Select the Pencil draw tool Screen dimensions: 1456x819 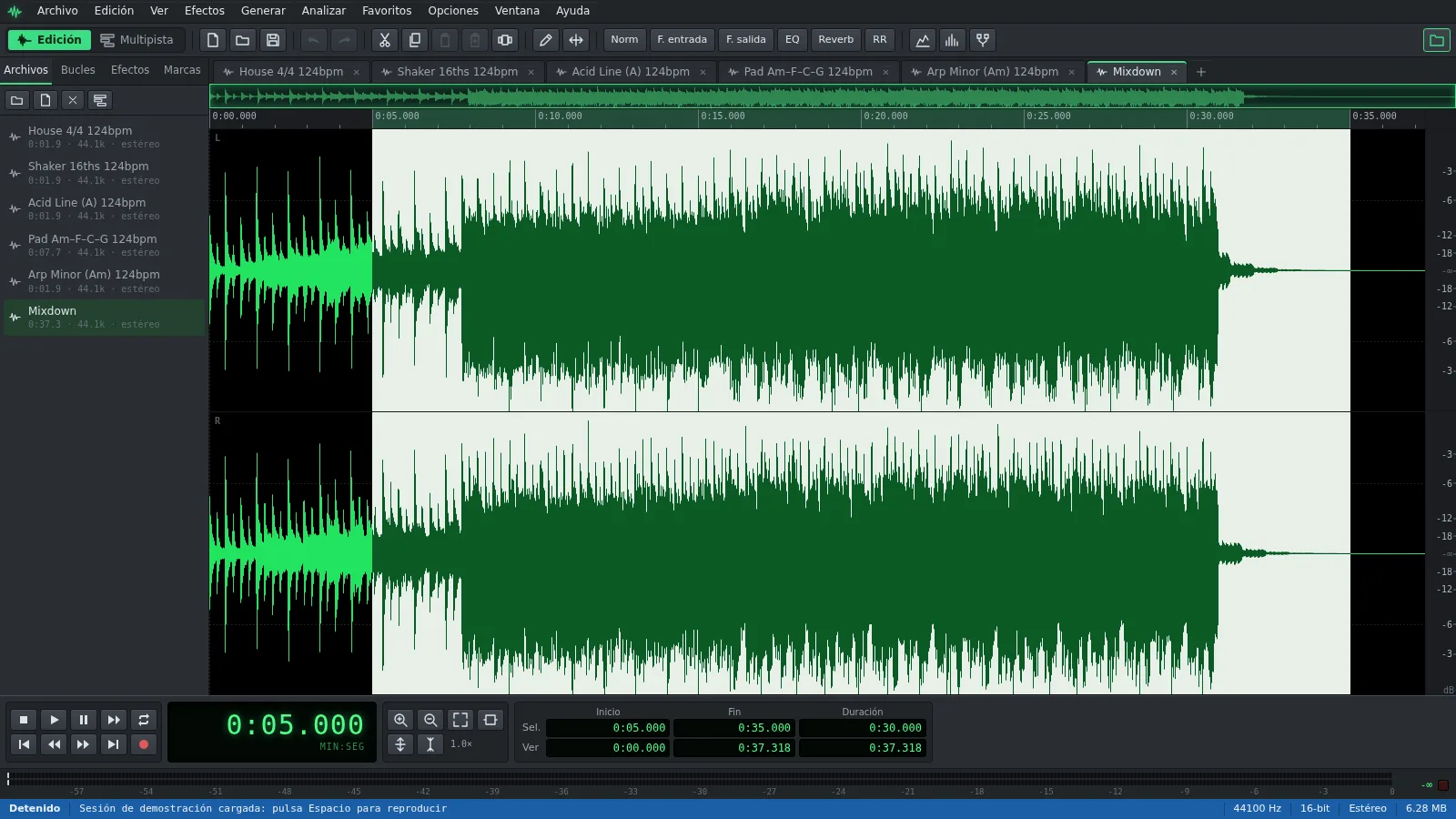[x=546, y=40]
